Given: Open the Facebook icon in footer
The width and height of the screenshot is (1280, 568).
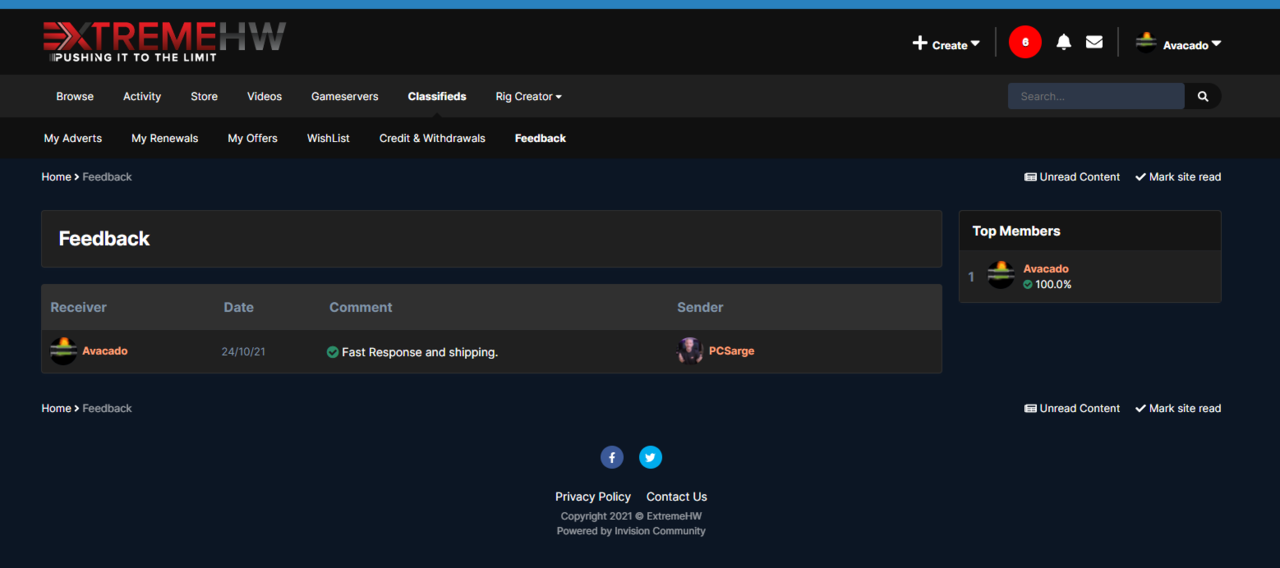Looking at the screenshot, I should click(x=612, y=457).
